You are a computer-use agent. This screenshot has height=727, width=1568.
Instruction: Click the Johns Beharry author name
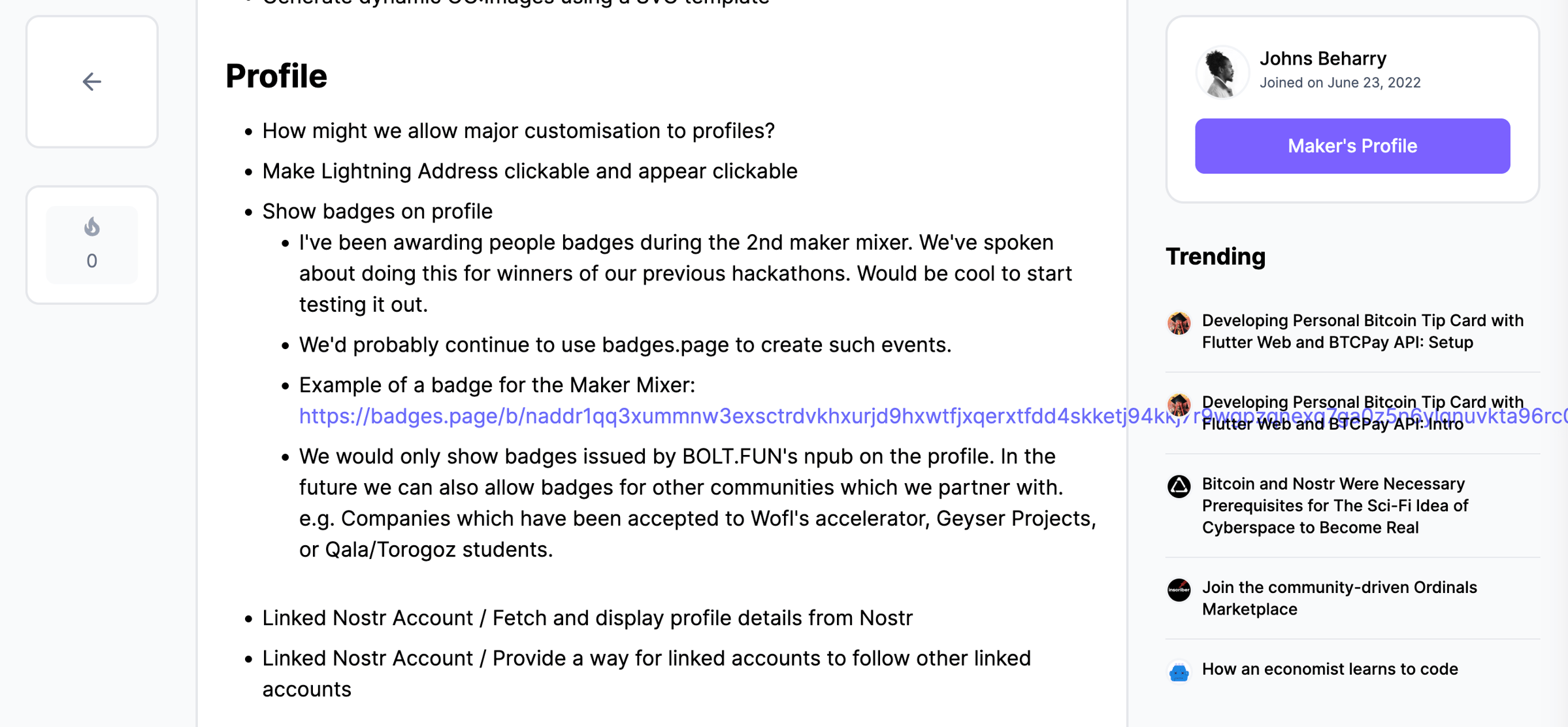(x=1322, y=59)
